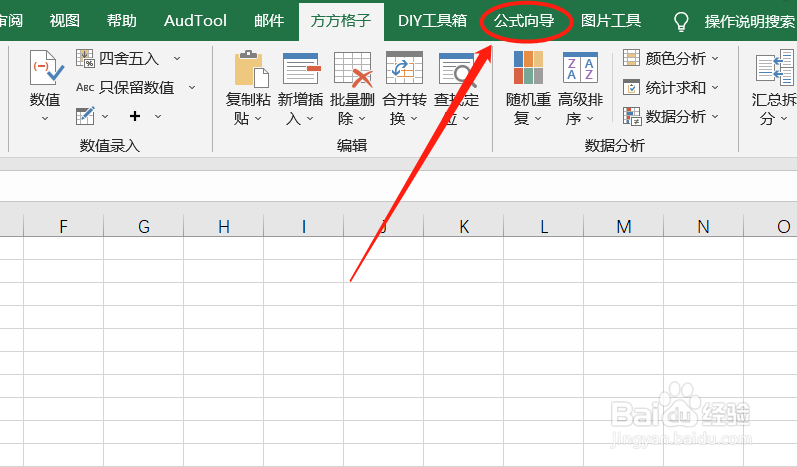Click the 数值 document checkmark icon
Screen dimensions: 797x467
click(x=46, y=68)
